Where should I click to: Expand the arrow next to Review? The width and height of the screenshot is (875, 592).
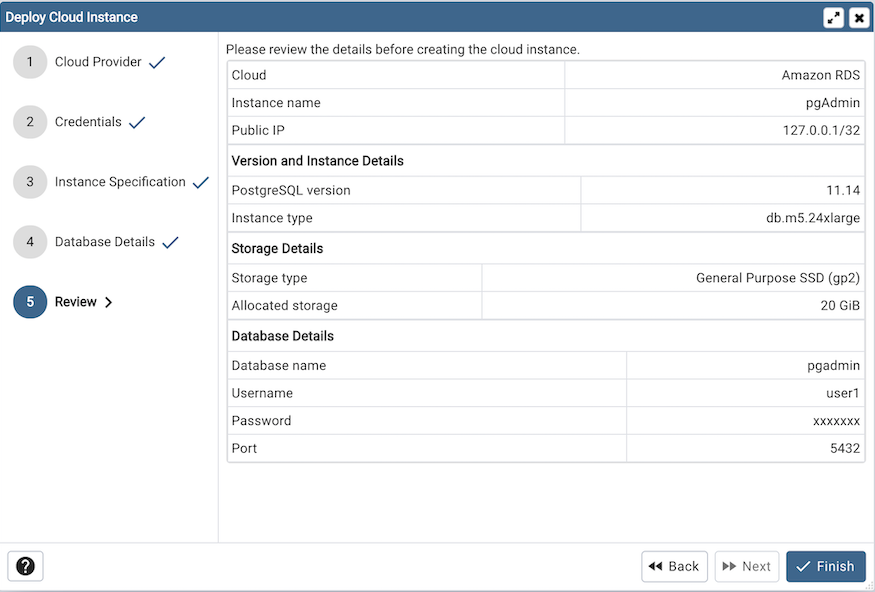[106, 301]
